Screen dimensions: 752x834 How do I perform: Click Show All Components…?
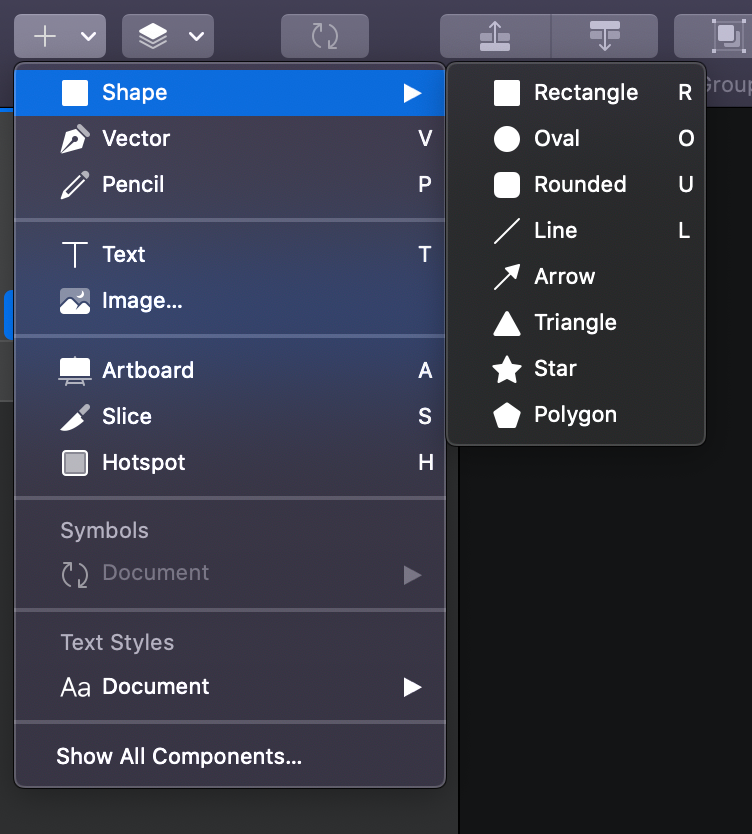(179, 757)
